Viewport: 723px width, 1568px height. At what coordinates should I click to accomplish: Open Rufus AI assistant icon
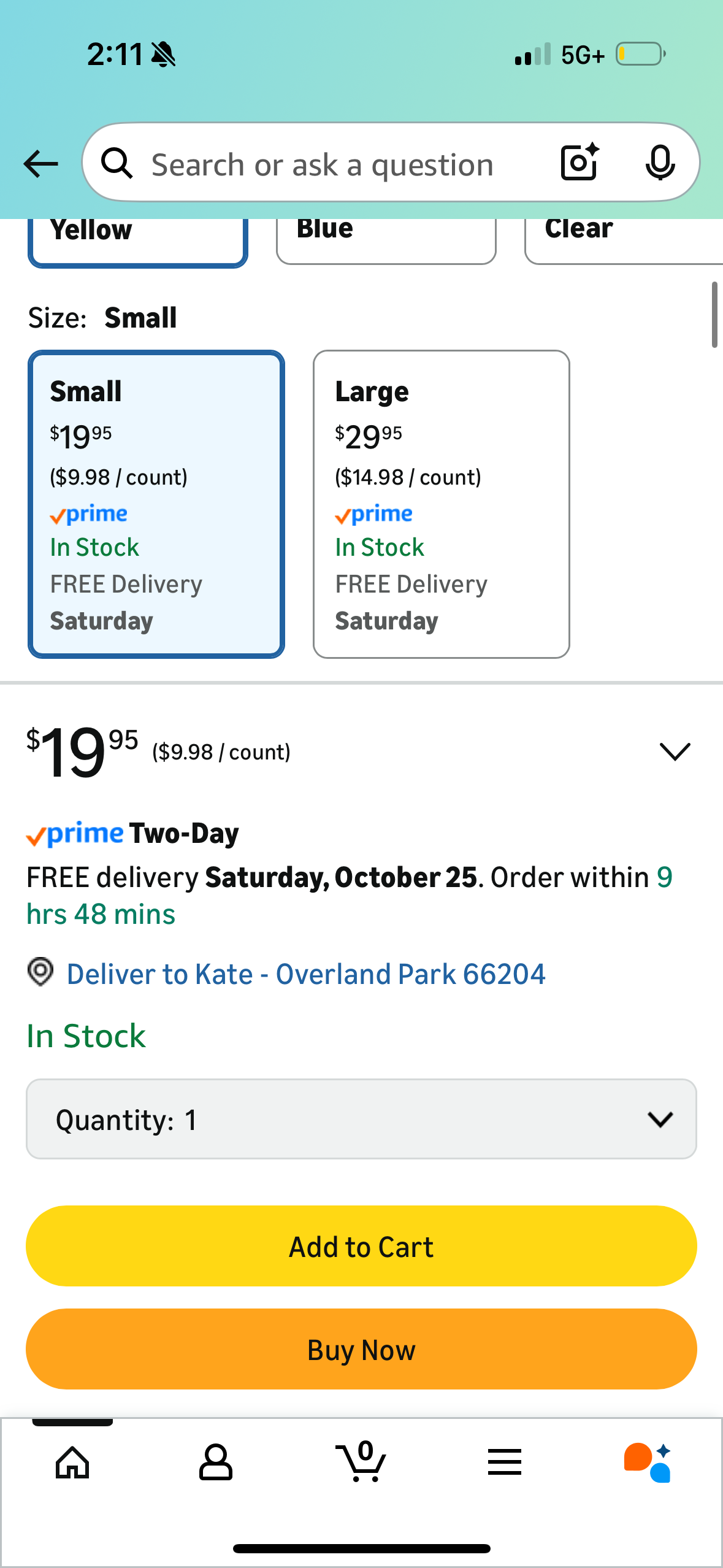648,1462
